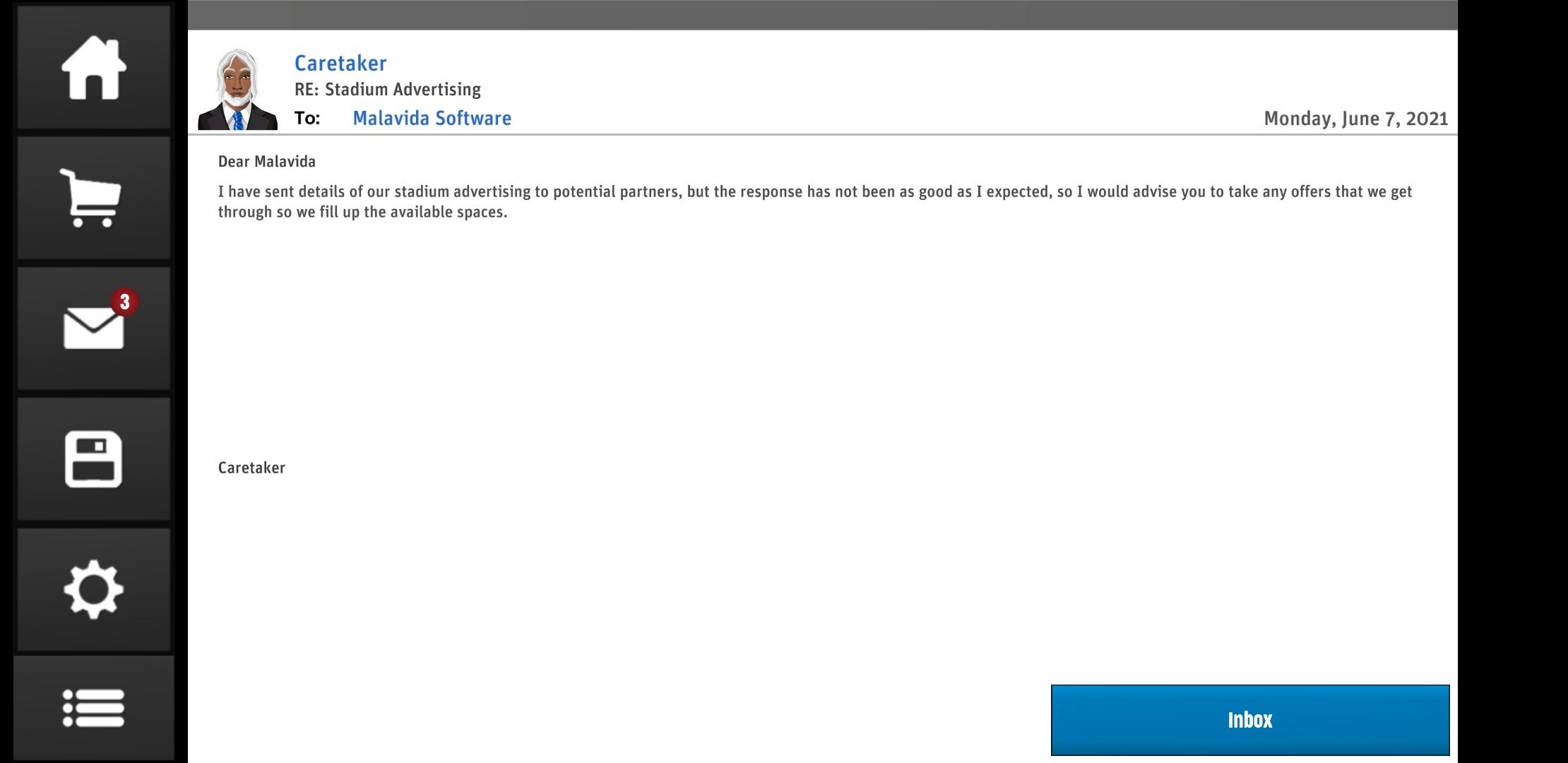
Task: Open settings gear icon
Action: point(93,589)
